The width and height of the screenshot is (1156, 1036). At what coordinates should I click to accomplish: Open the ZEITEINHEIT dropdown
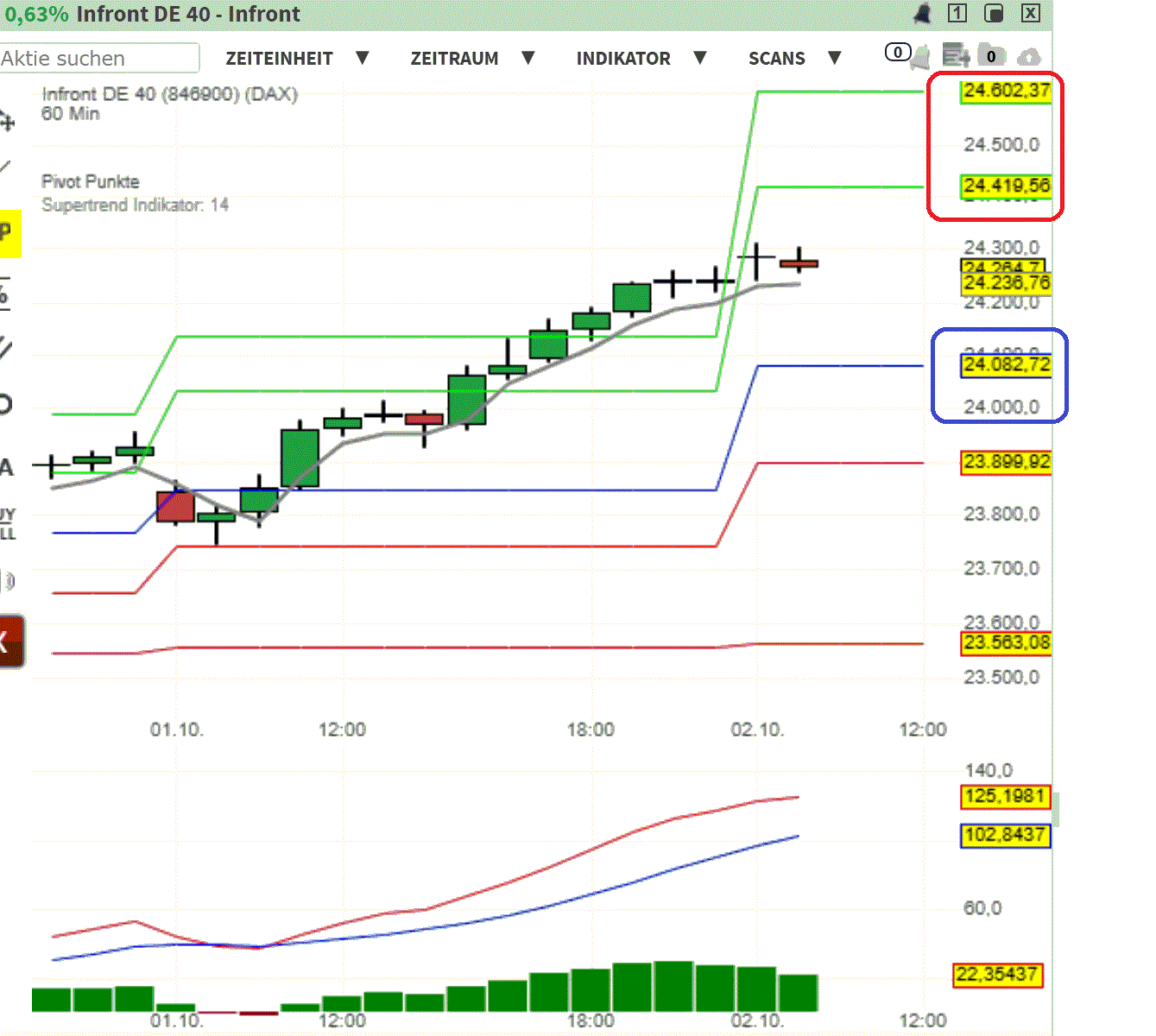point(280,58)
